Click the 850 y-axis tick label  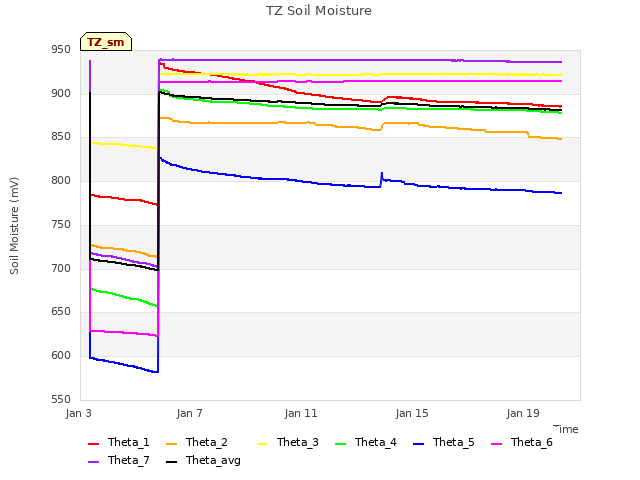61,137
